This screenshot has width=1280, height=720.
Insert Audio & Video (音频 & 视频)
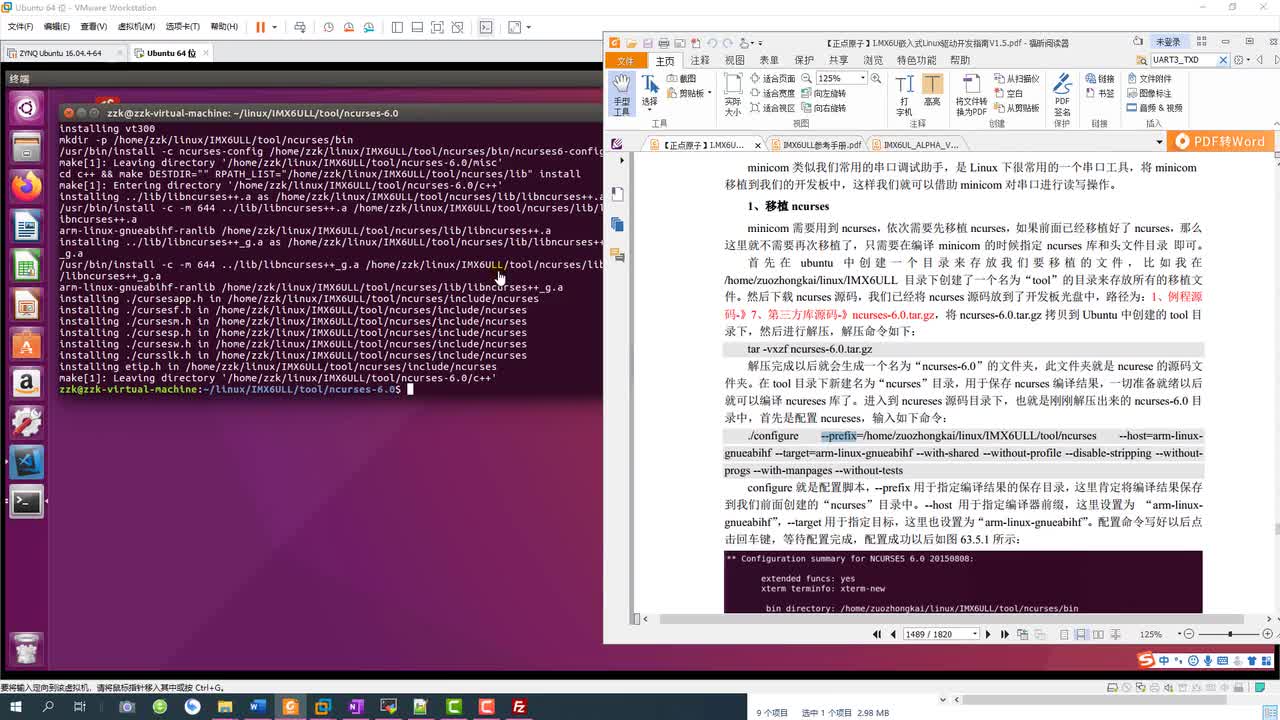tap(1154, 108)
